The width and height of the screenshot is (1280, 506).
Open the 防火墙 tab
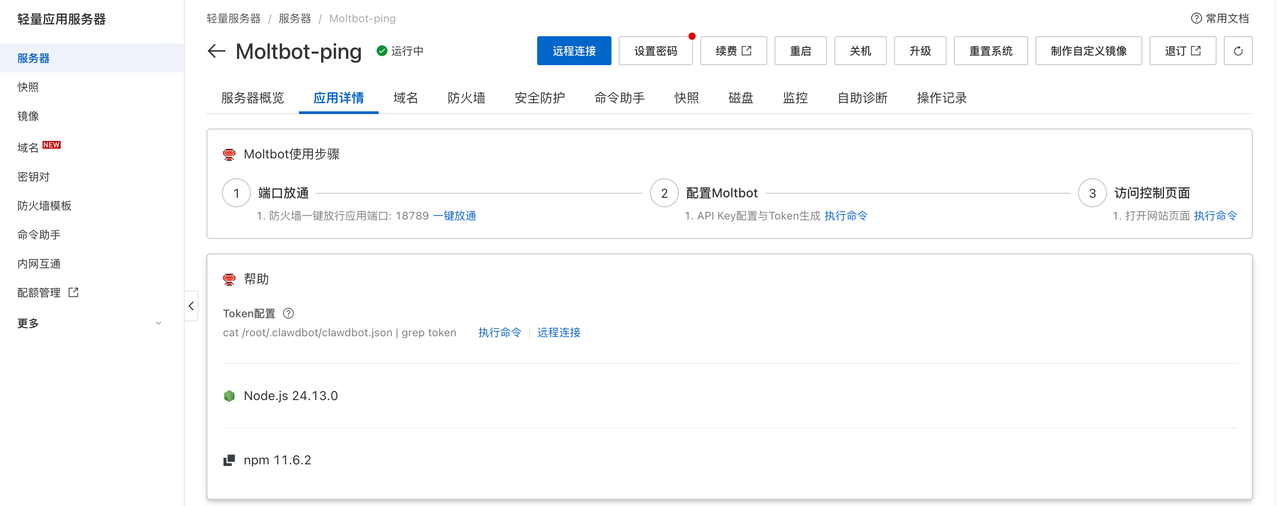point(466,98)
